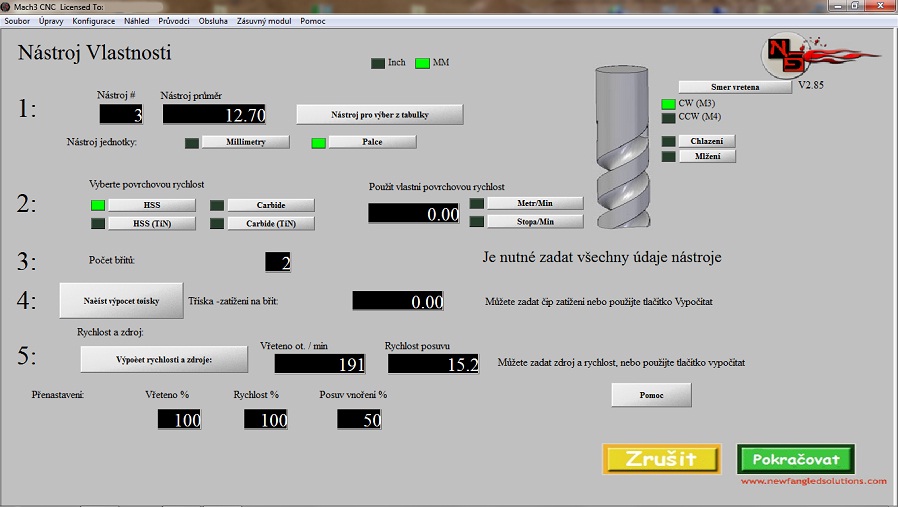
Task: Click the Mach3 CNC title bar icon
Action: (x=6, y=6)
